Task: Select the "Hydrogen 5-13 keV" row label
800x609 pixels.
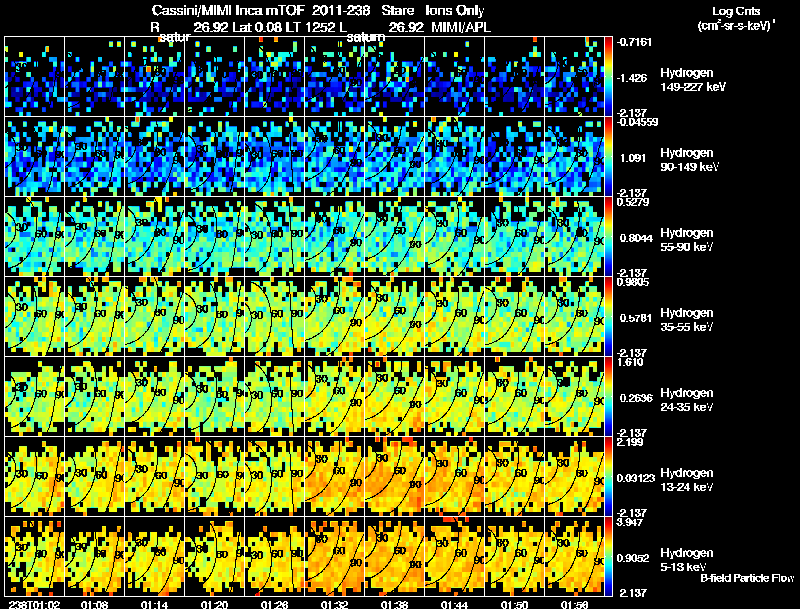Action: point(686,560)
